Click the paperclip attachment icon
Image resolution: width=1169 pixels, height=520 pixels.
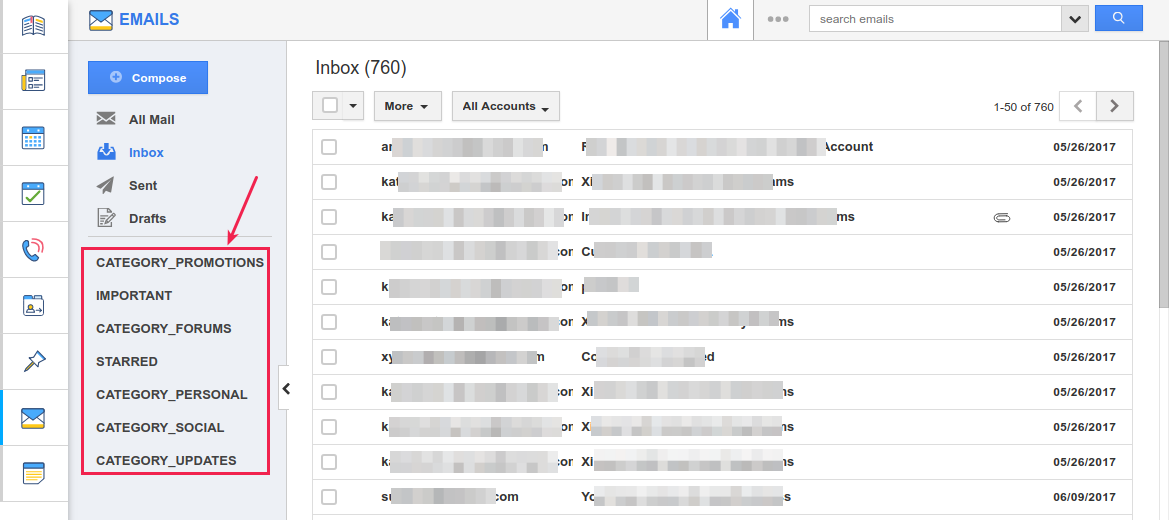tap(1002, 217)
